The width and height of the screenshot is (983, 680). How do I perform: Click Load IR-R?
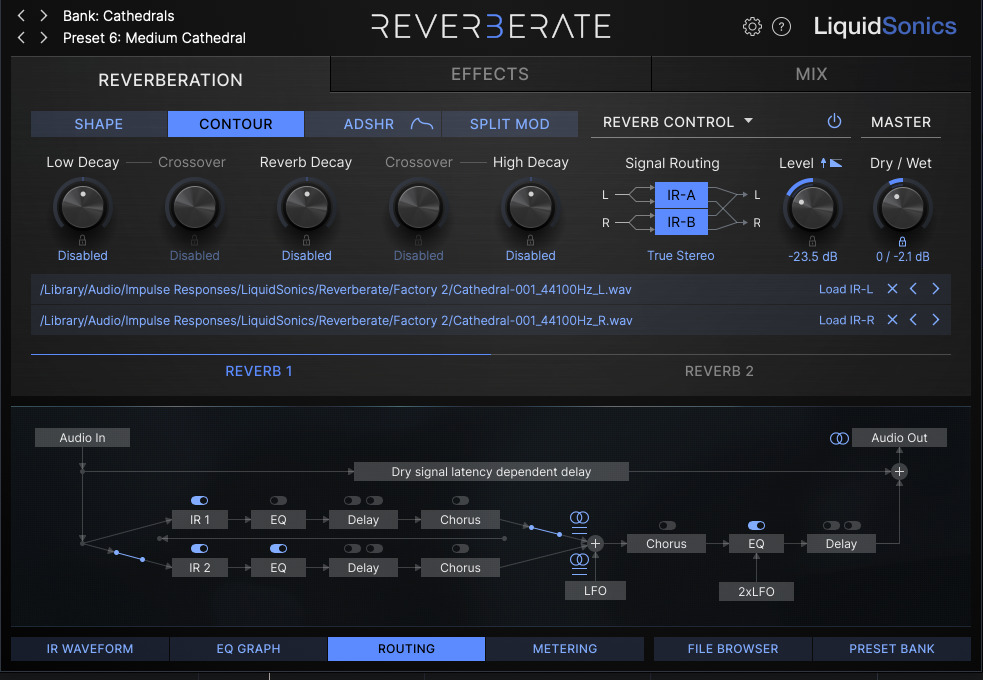click(846, 320)
